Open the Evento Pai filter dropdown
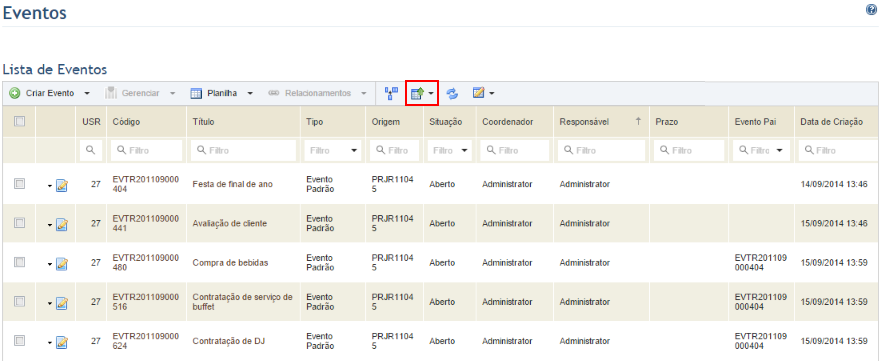This screenshot has height=361, width=882. coord(780,151)
